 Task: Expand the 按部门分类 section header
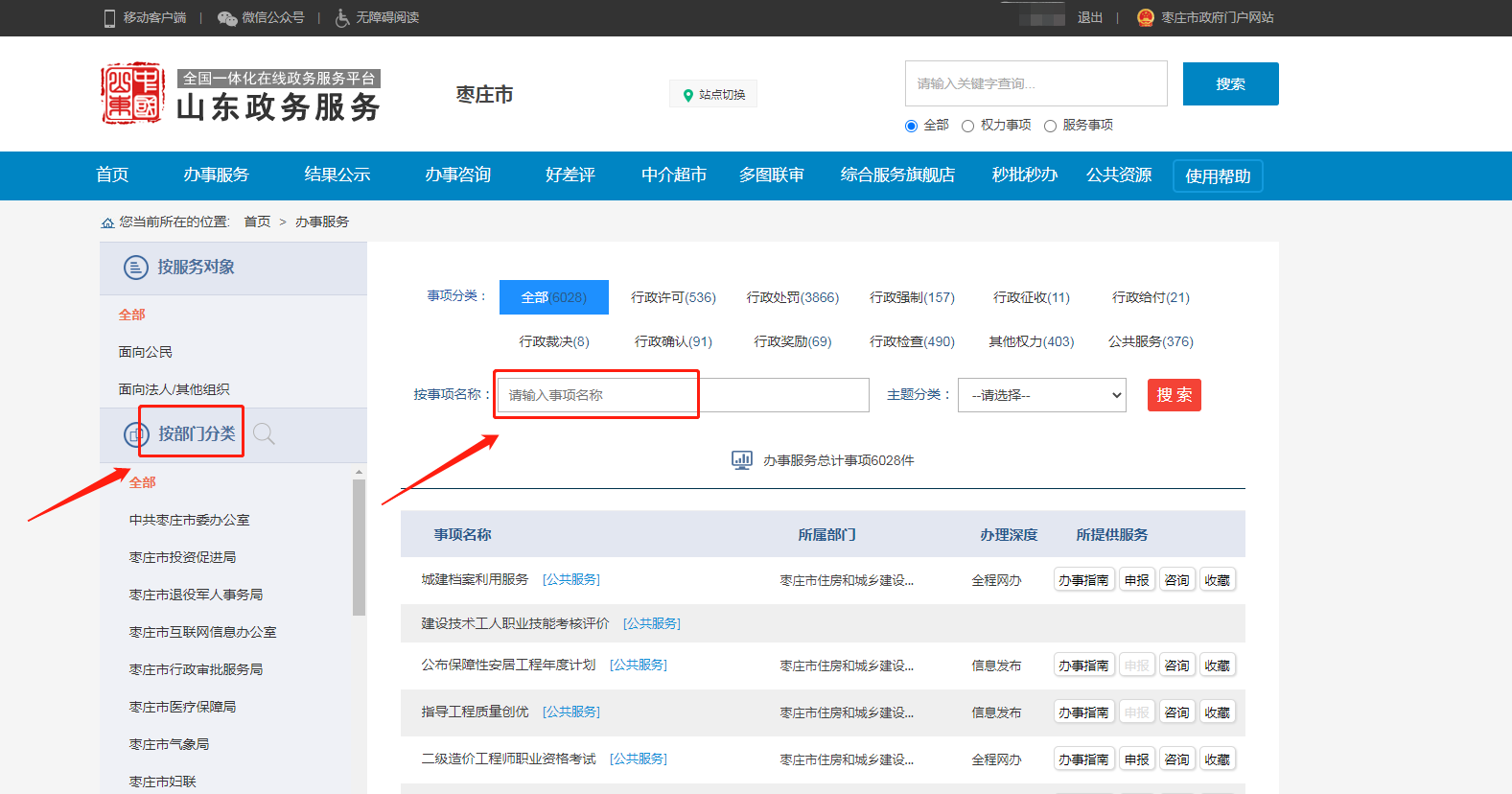(196, 434)
